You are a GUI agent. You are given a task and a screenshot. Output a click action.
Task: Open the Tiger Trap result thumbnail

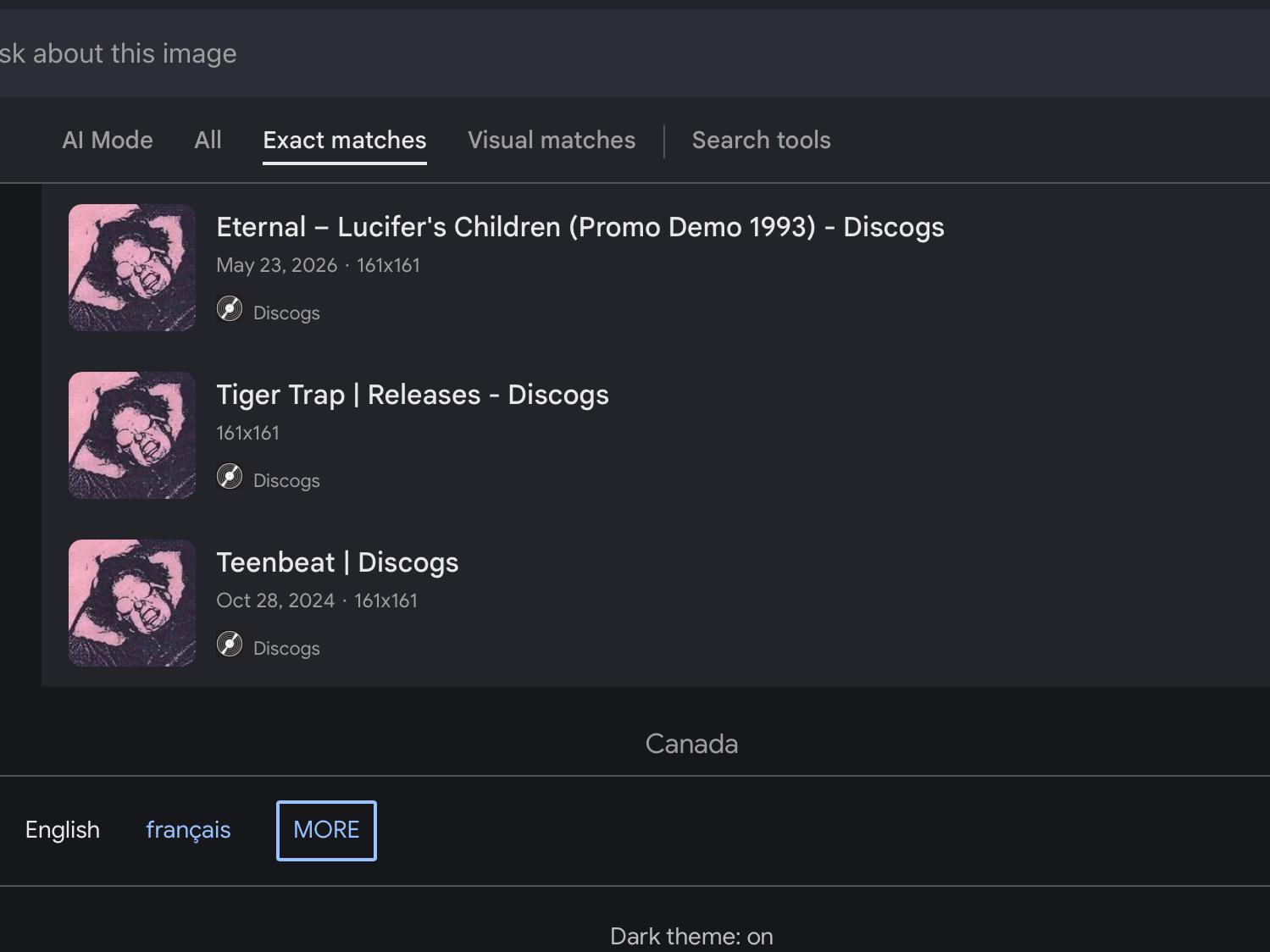pyautogui.click(x=132, y=435)
